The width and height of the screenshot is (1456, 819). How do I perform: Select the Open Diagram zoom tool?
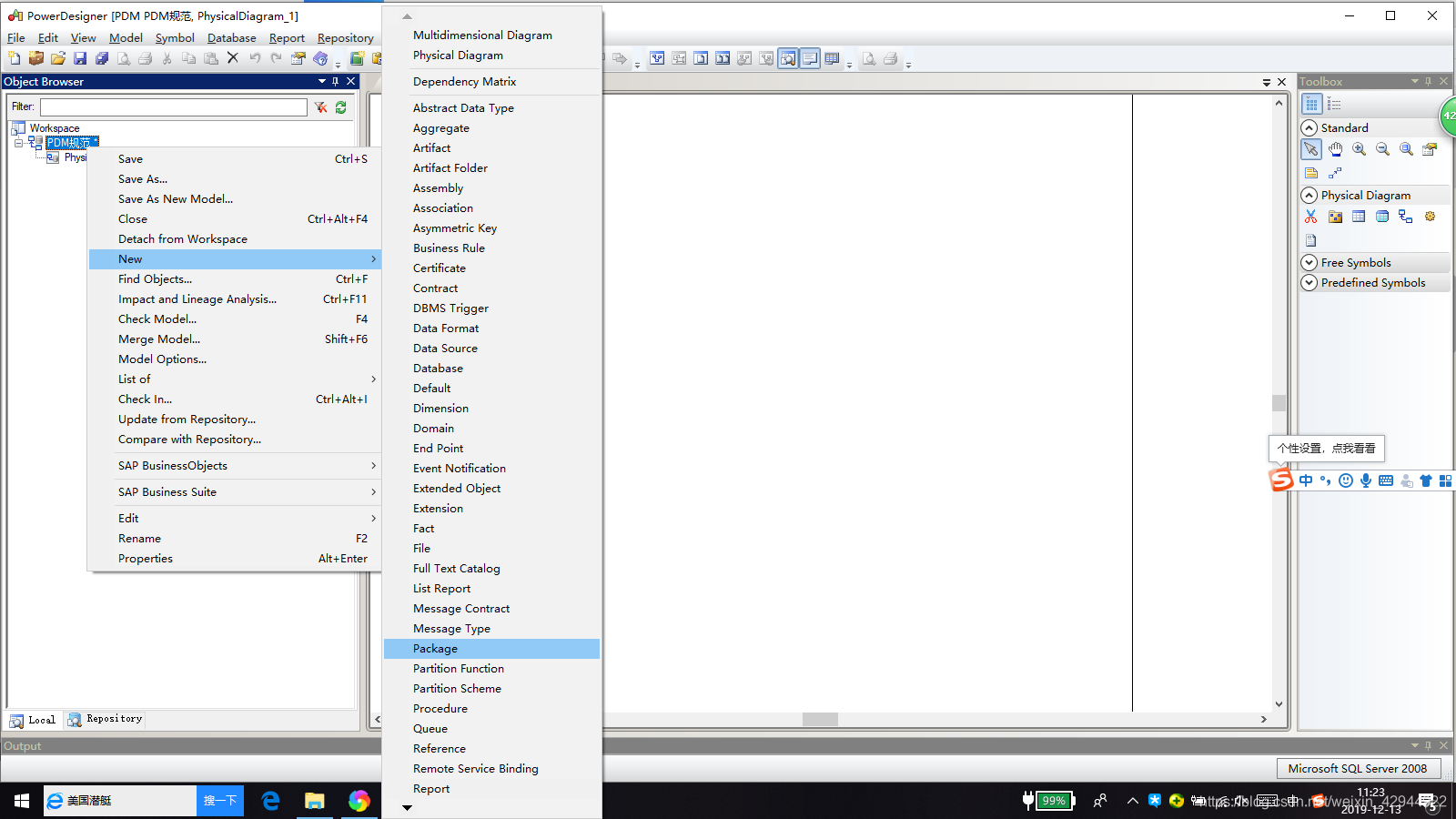[1406, 149]
